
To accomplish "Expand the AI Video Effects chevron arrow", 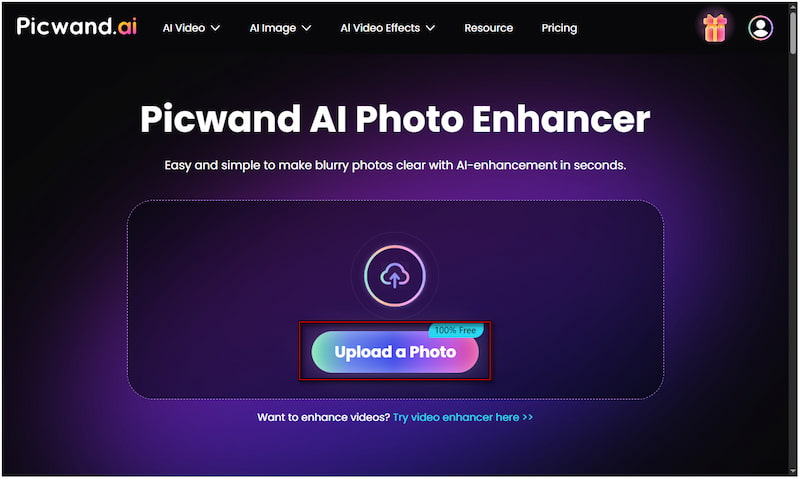I will (430, 28).
